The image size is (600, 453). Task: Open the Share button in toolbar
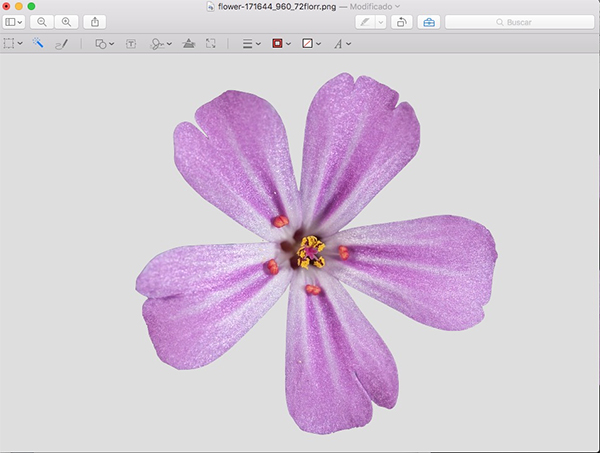95,21
